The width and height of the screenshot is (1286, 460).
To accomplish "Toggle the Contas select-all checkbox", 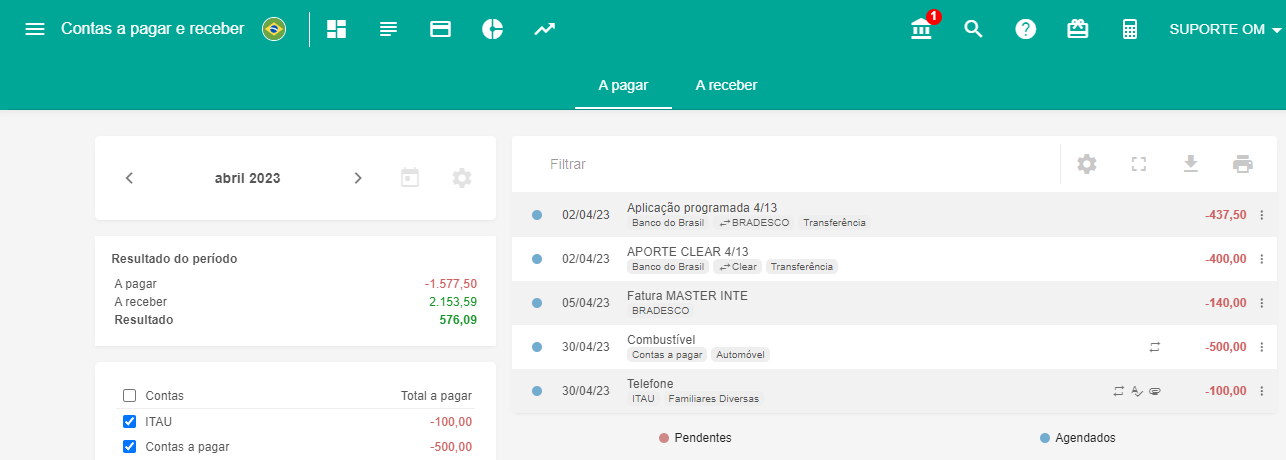I will 129,395.
